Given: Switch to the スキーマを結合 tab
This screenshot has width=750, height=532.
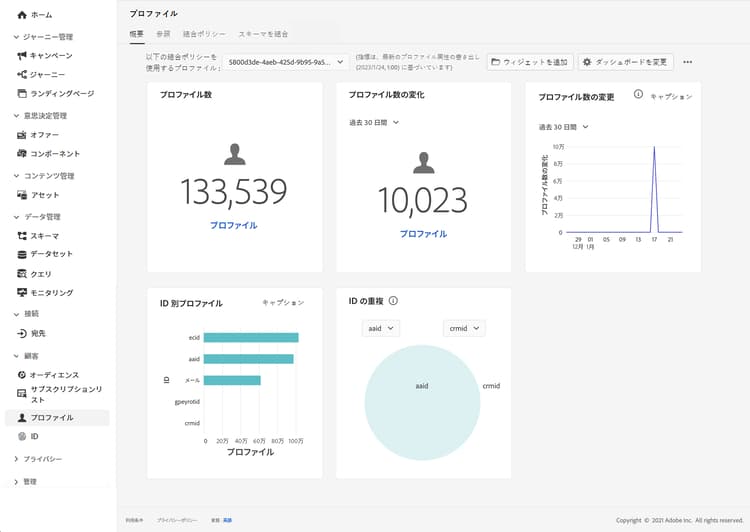Looking at the screenshot, I should [263, 34].
